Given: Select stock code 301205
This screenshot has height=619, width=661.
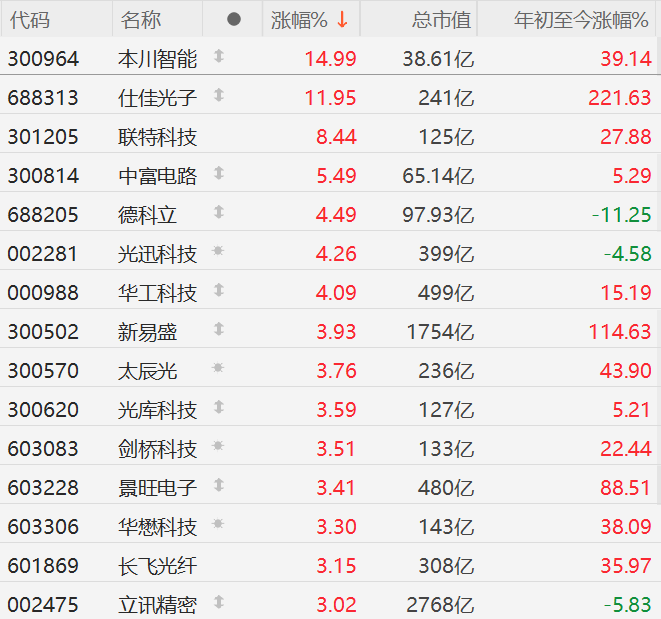Looking at the screenshot, I should [x=43, y=137].
